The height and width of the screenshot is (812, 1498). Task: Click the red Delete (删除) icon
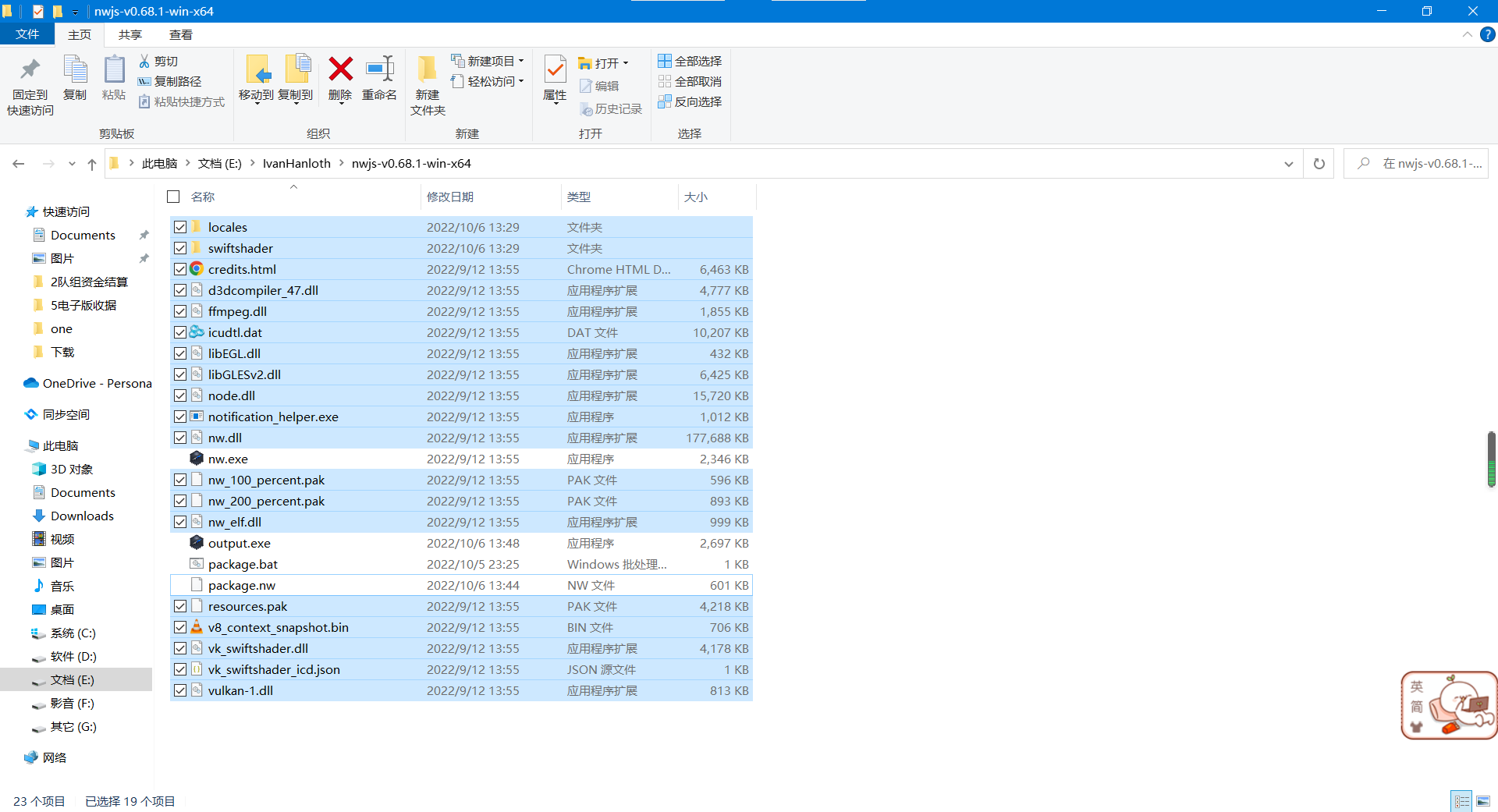pos(340,70)
